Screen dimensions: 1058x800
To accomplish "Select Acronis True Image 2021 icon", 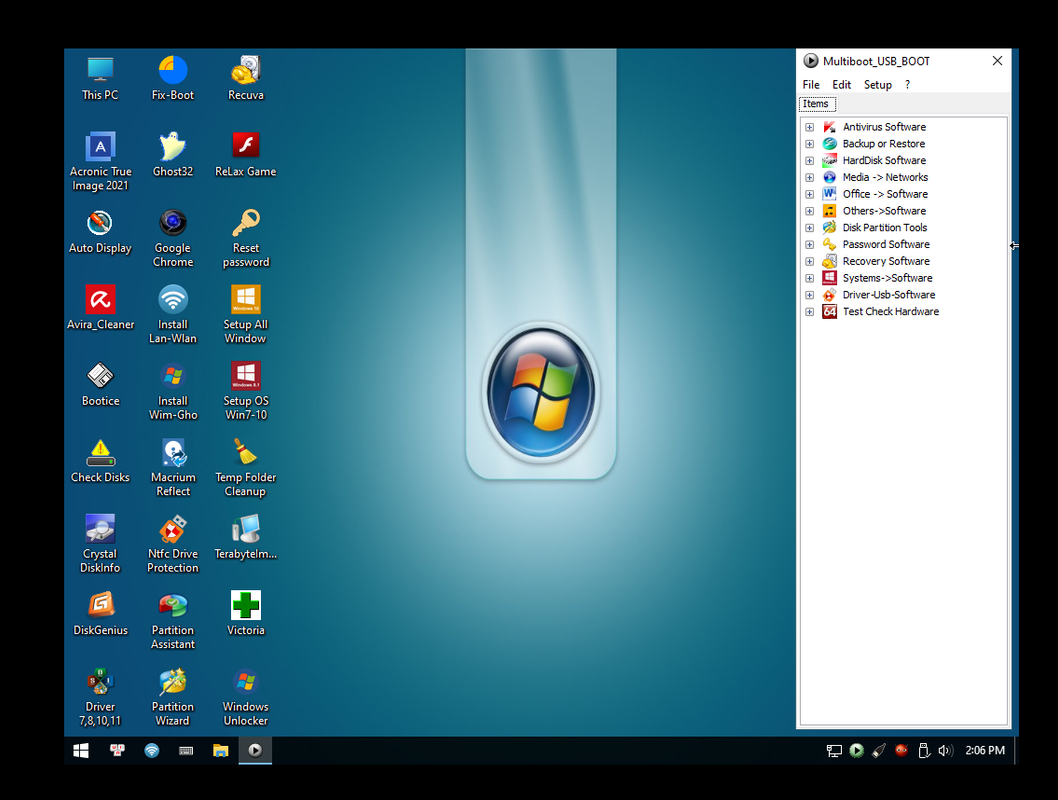I will click(100, 162).
